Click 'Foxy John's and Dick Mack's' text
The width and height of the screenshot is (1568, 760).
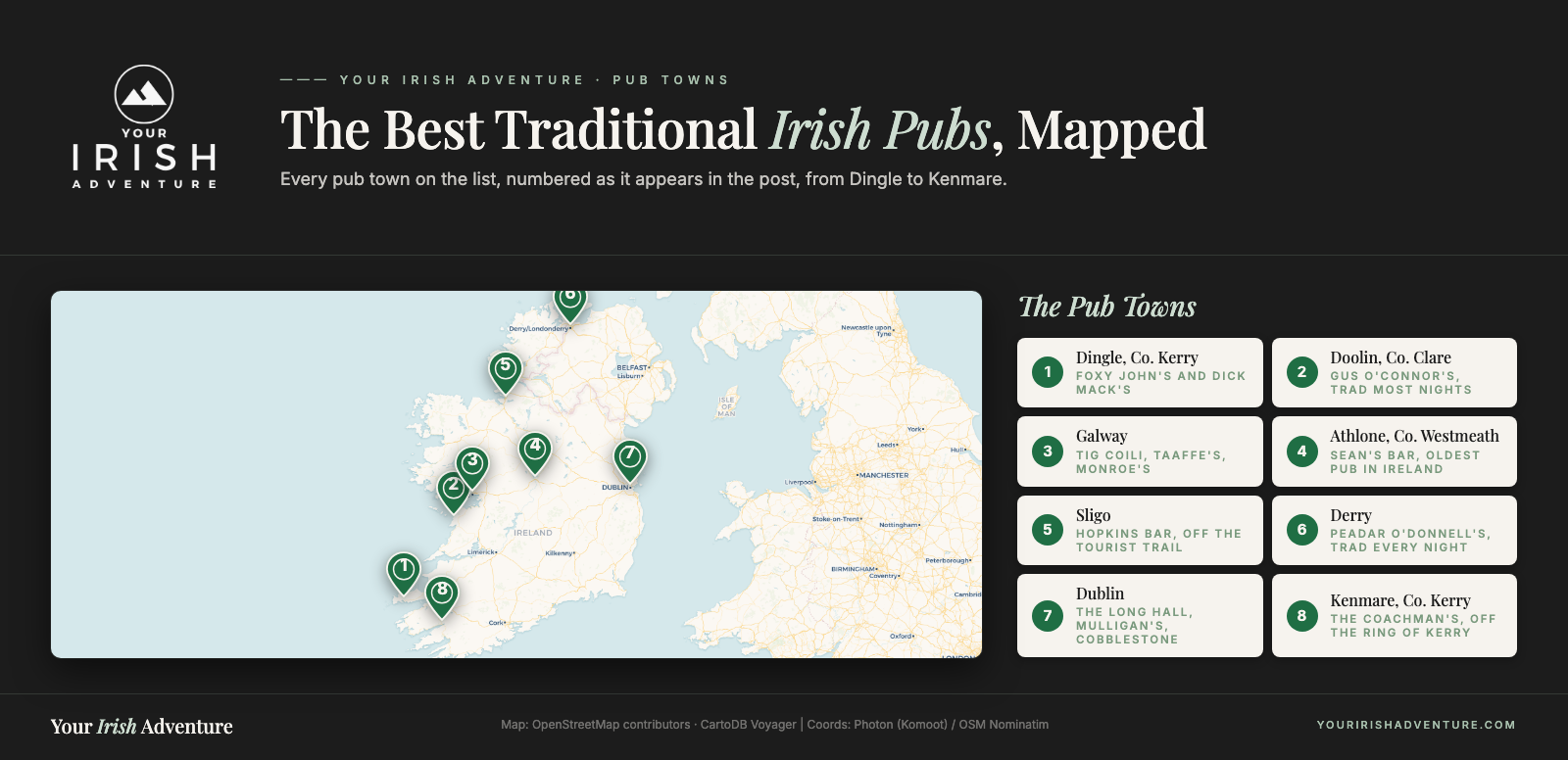(1161, 383)
